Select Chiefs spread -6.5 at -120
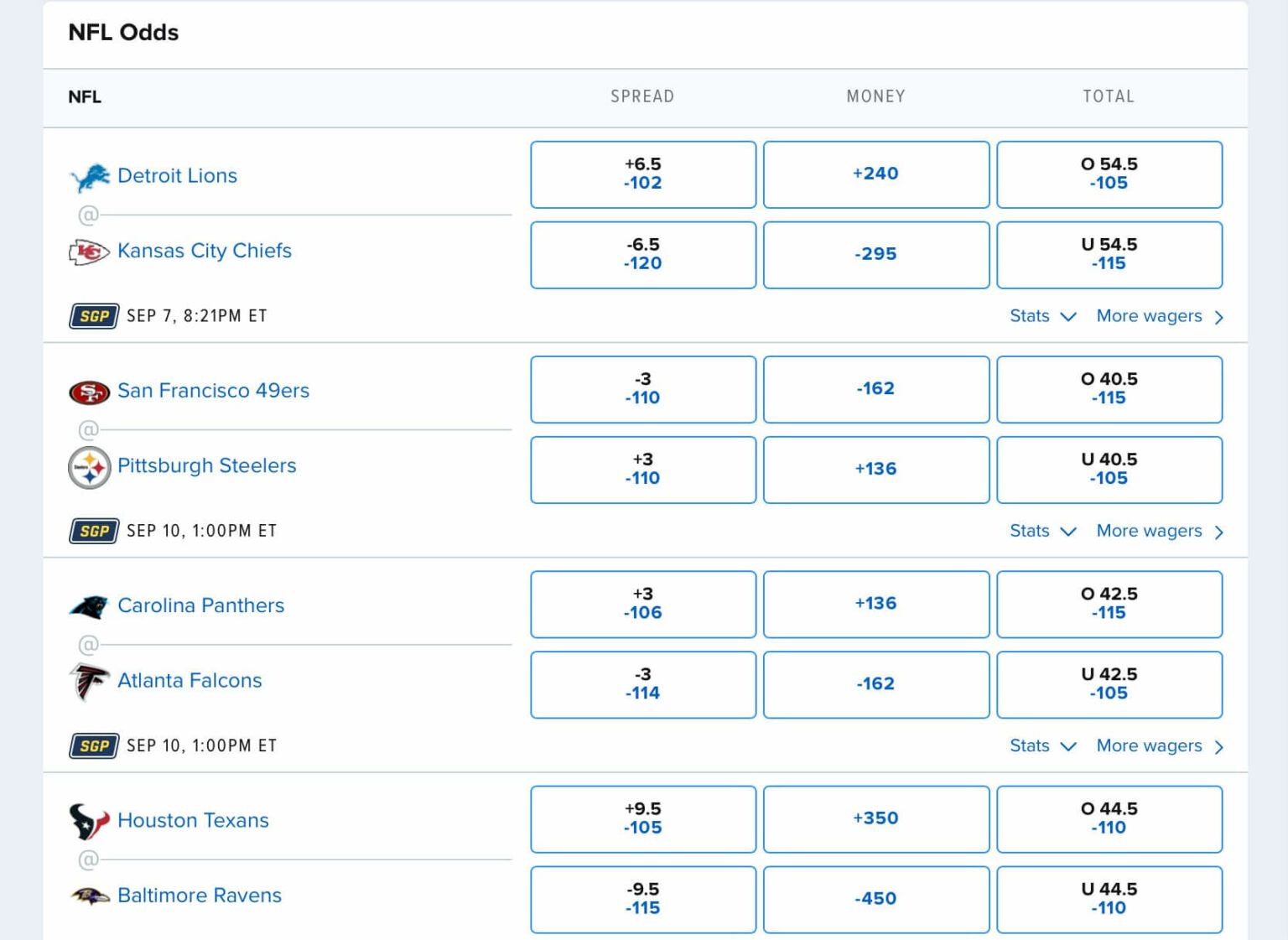The width and height of the screenshot is (1288, 940). pyautogui.click(x=643, y=255)
